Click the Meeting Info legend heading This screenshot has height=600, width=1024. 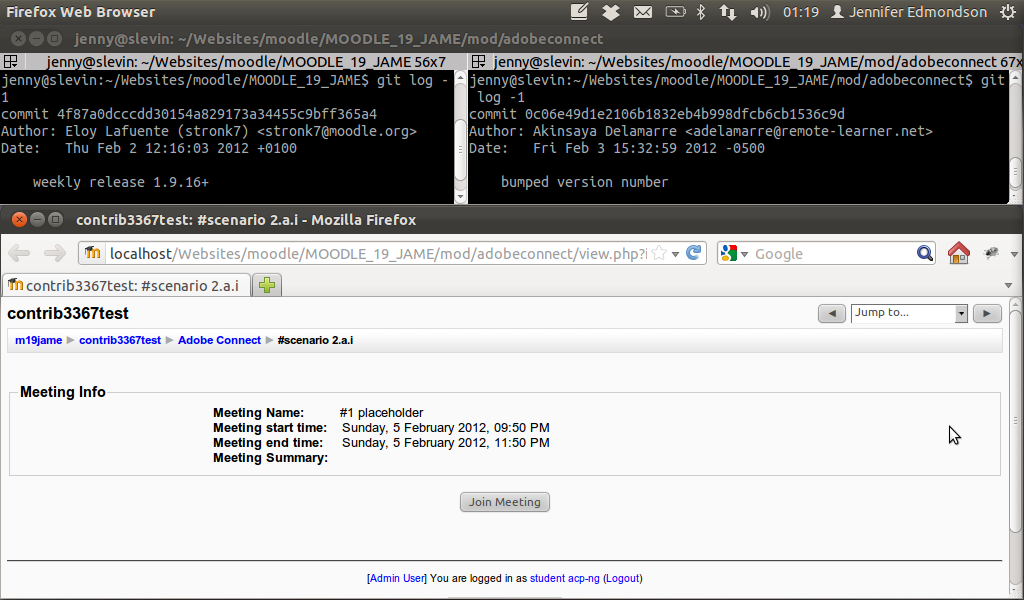pos(63,392)
